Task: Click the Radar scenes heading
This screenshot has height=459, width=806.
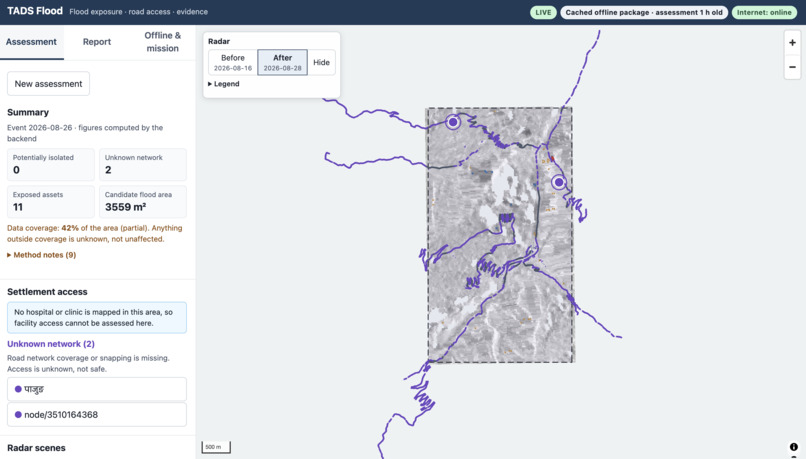Action: pos(36,448)
